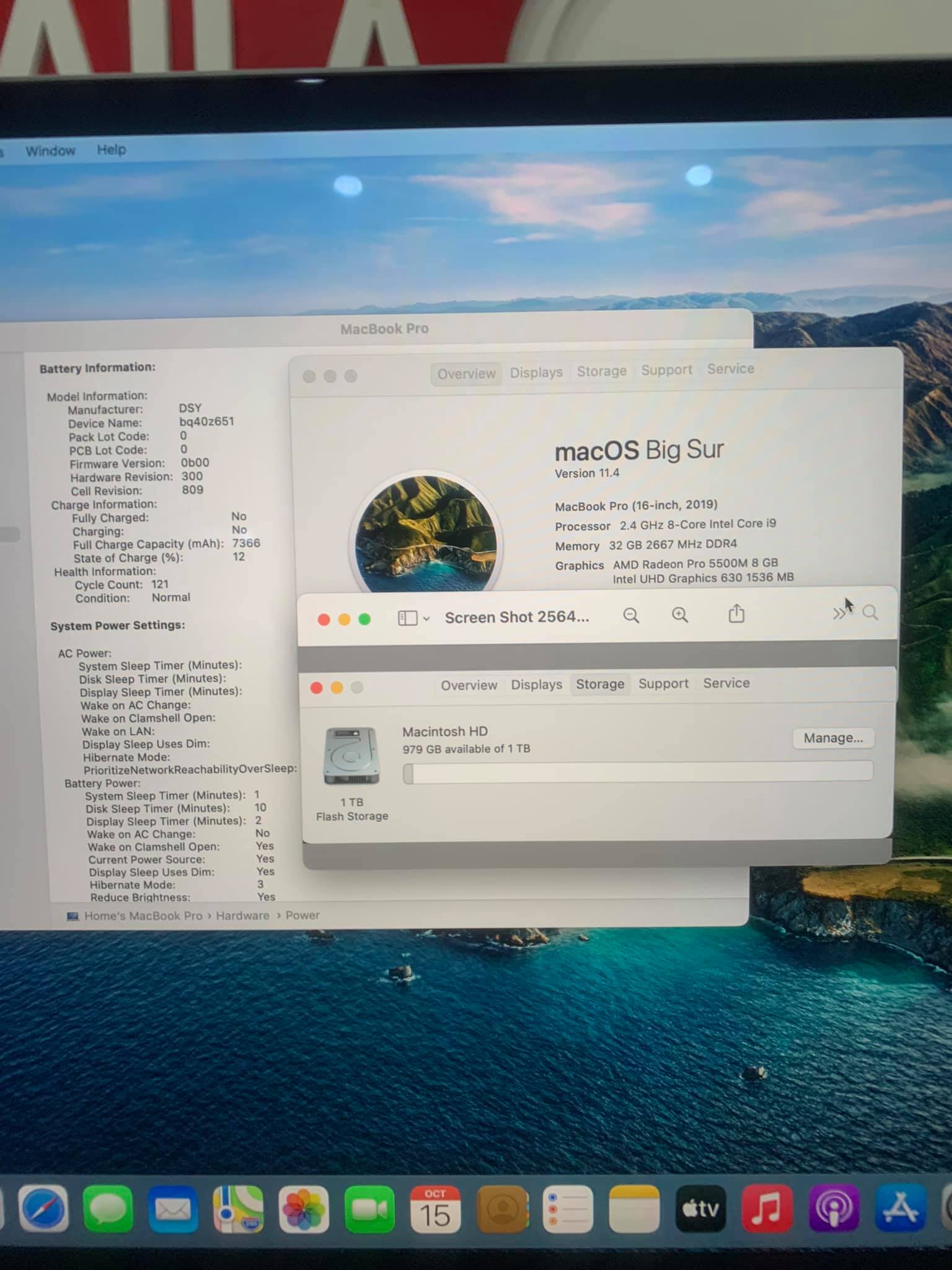Launch FaceTime from the Dock
The height and width of the screenshot is (1270, 952).
point(369,1209)
